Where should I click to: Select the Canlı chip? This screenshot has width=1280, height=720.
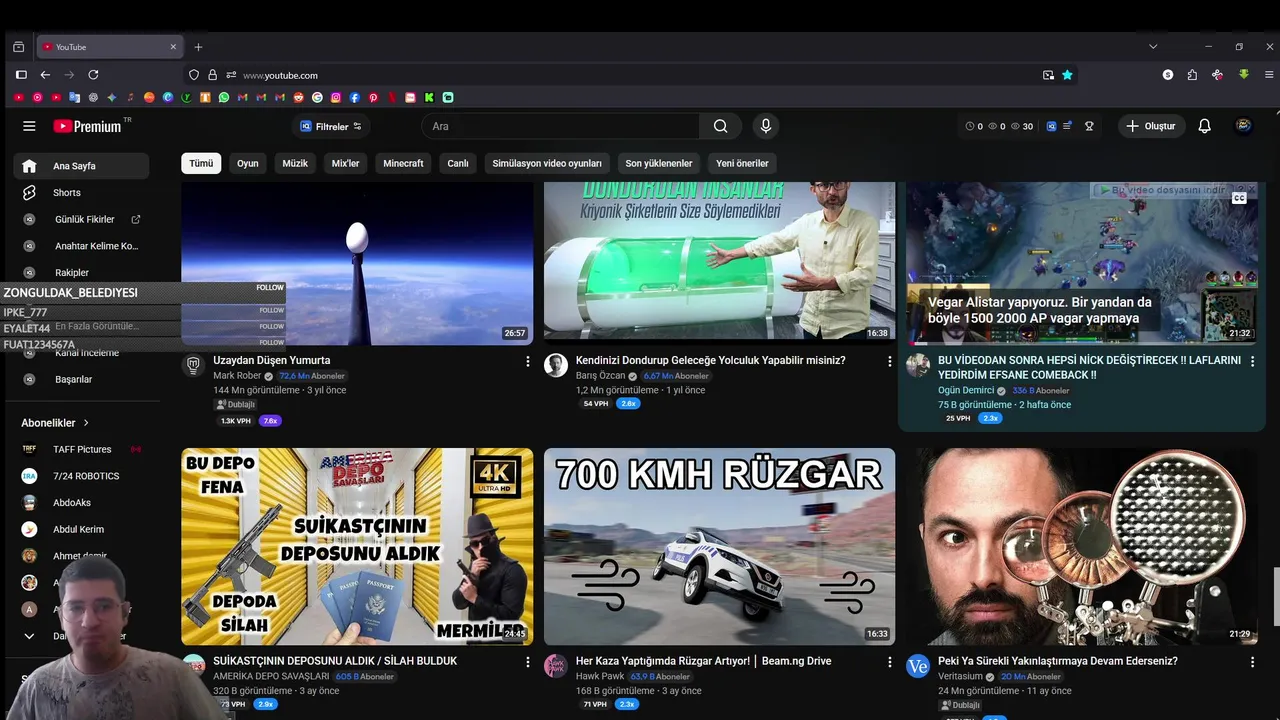tap(458, 163)
